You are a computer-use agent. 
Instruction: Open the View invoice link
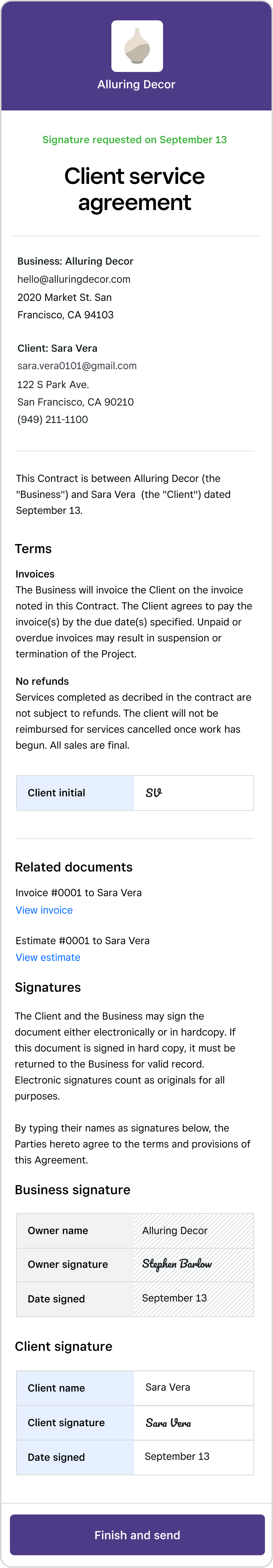[x=44, y=910]
